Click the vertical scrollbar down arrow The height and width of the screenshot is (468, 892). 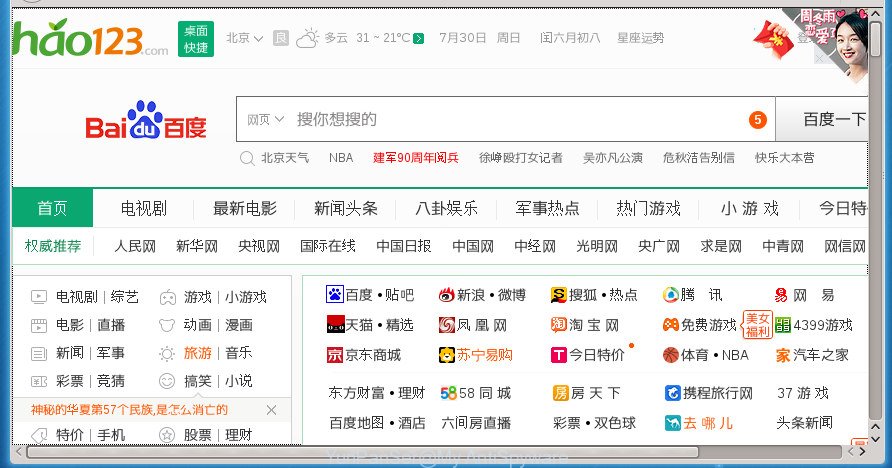pyautogui.click(x=875, y=439)
